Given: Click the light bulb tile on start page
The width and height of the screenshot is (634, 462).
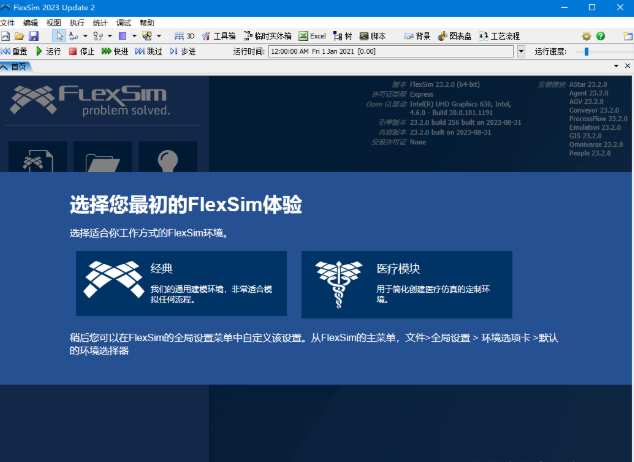Looking at the screenshot, I should point(168,157).
